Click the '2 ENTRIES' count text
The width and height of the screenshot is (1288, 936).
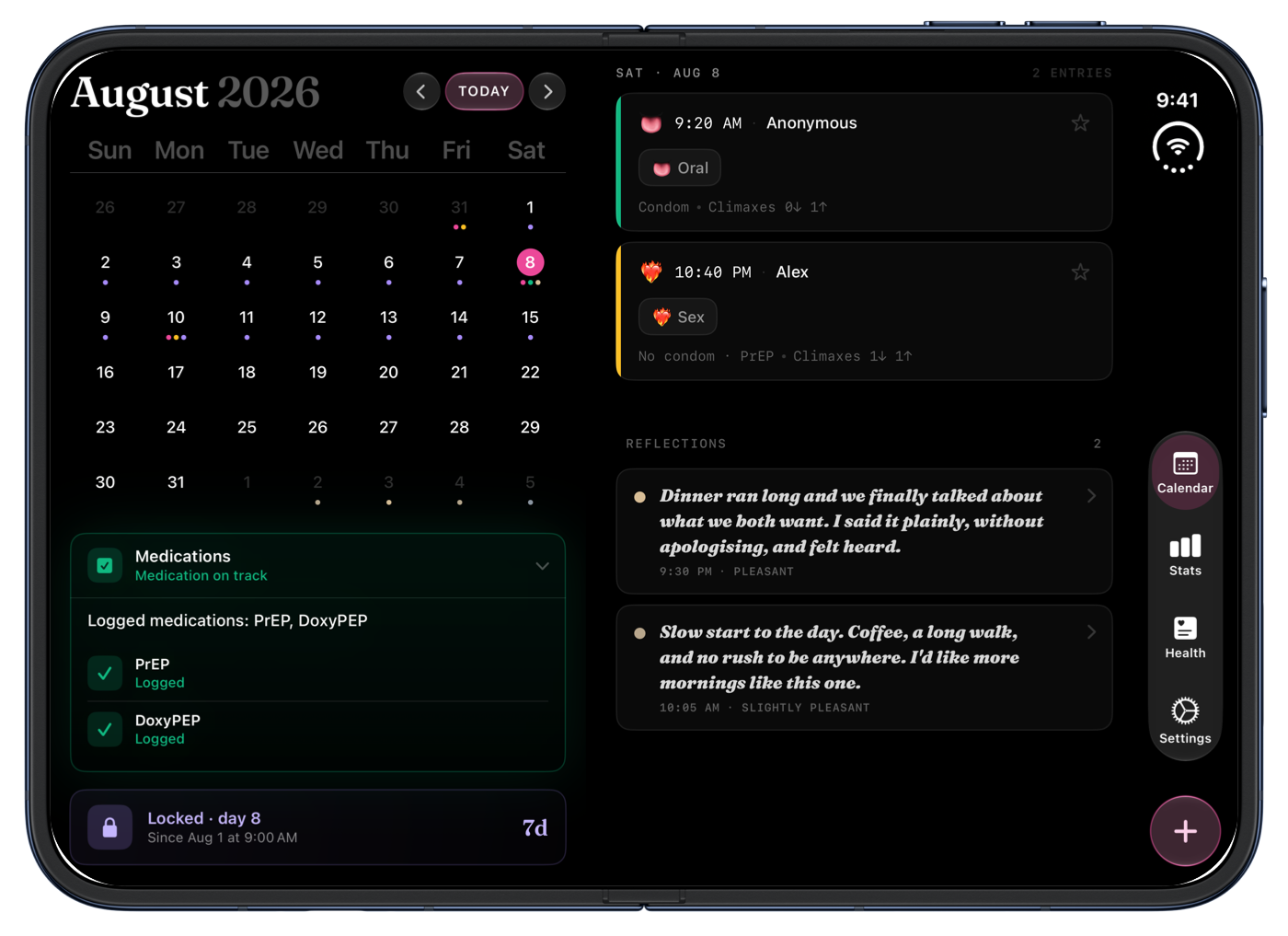point(1072,73)
